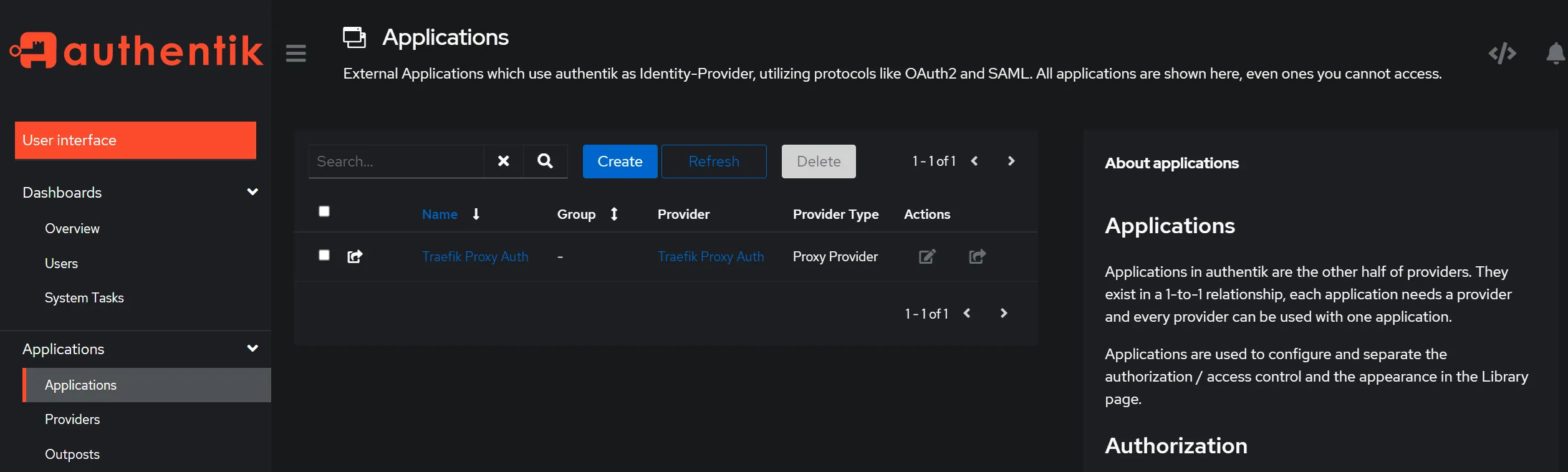The image size is (1568, 472).
Task: Select all applications checkbox in header
Action: (x=324, y=211)
